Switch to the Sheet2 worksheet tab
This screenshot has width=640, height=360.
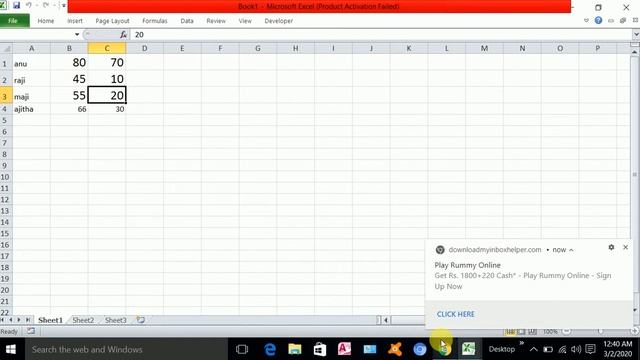point(83,320)
